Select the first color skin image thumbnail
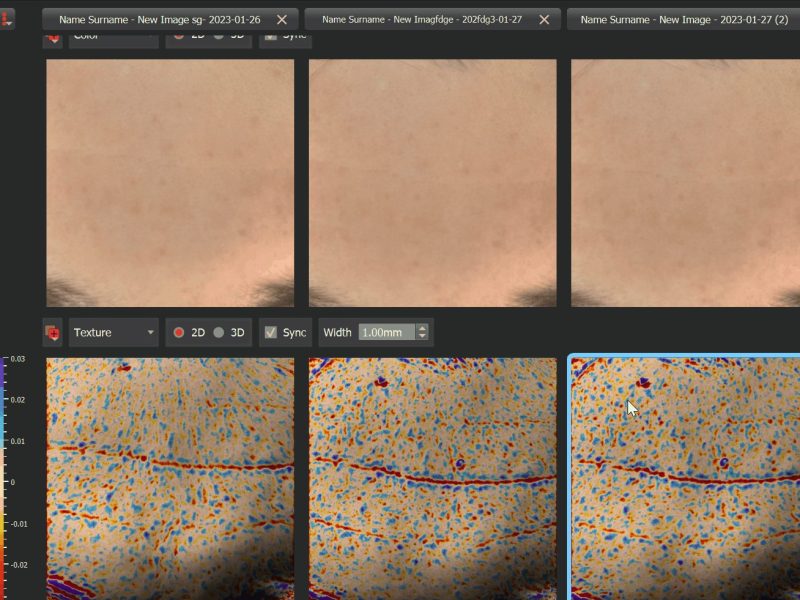 pos(170,183)
